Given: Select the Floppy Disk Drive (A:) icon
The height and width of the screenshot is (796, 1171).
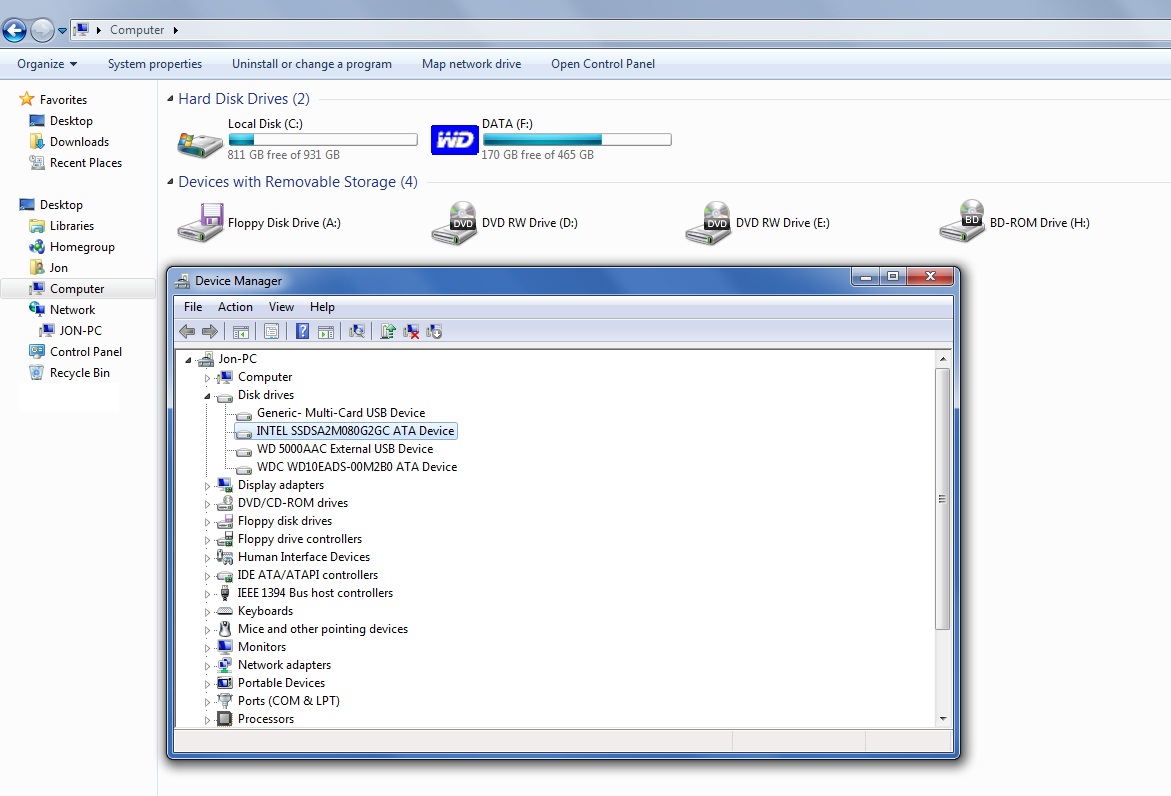Looking at the screenshot, I should point(200,223).
